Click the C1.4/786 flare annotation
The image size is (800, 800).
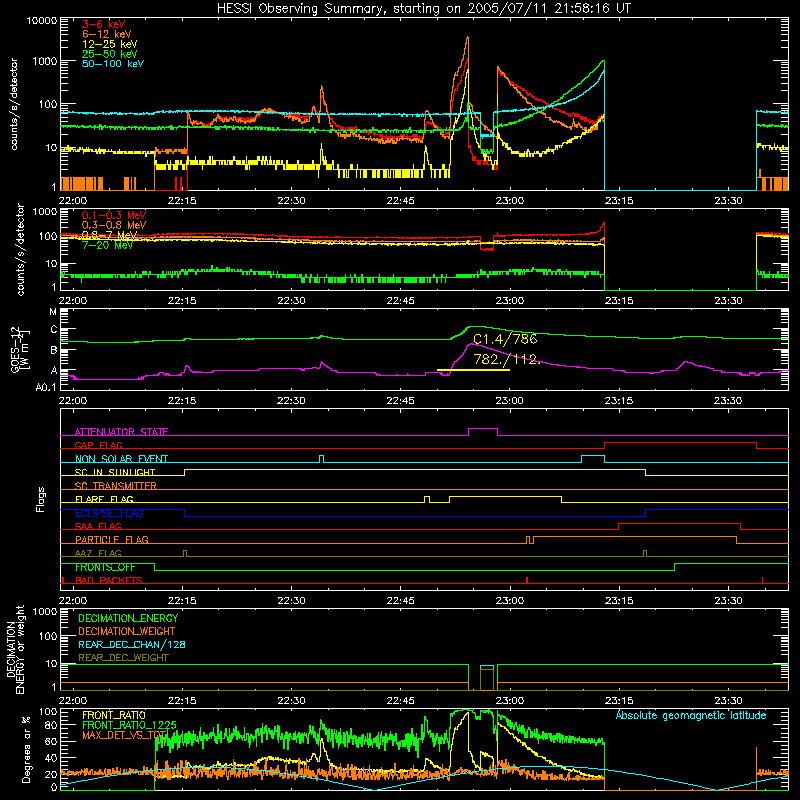click(505, 339)
